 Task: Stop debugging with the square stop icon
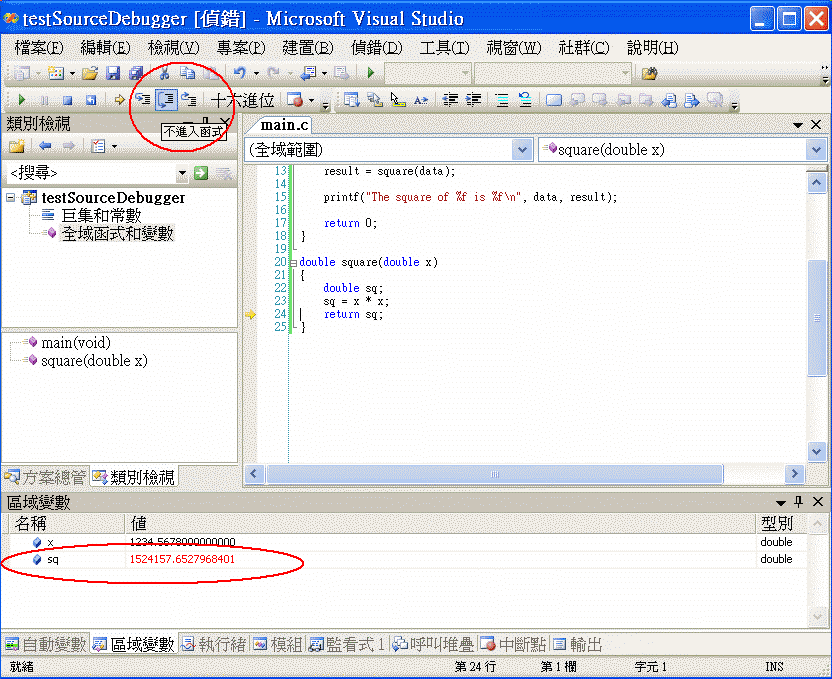pos(67,100)
